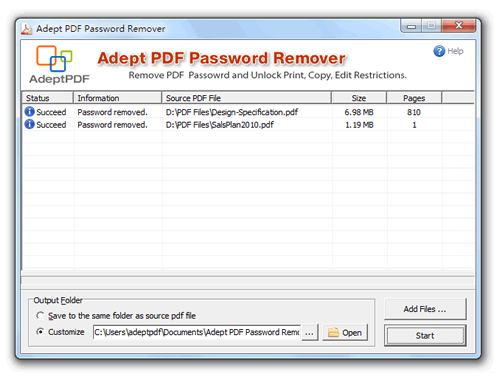This screenshot has width=500, height=377.
Task: Open the browse '...' folder button
Action: (309, 332)
